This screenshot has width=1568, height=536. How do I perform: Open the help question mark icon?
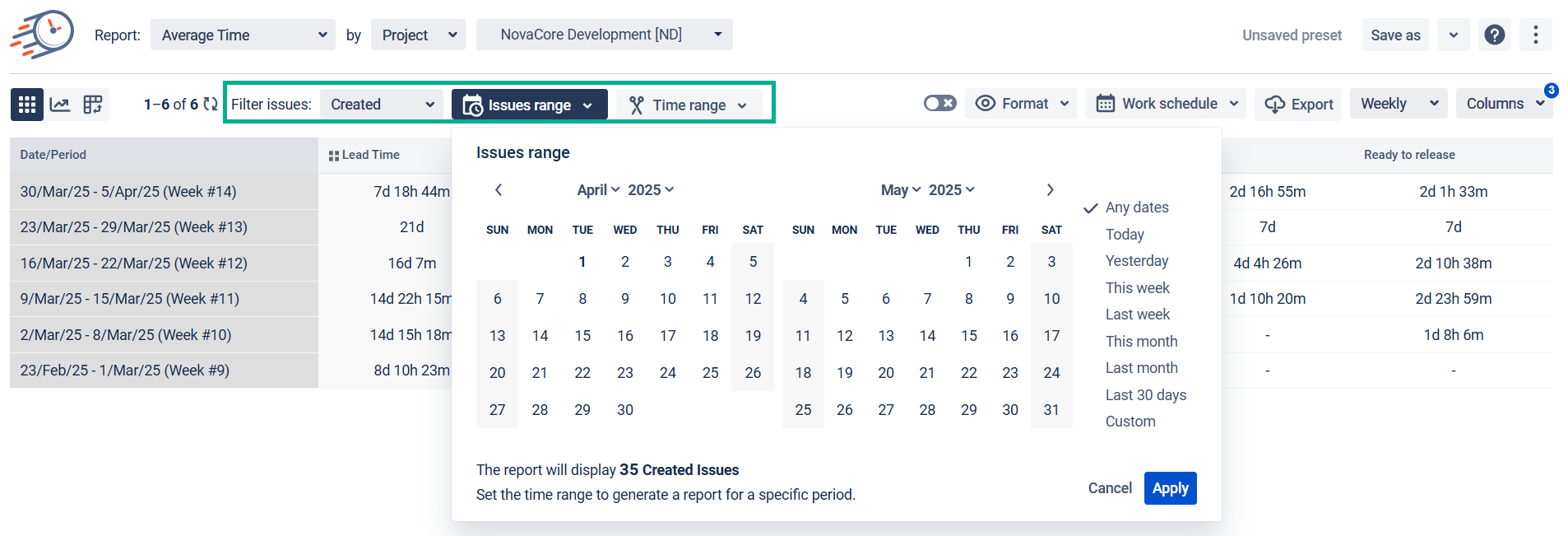pos(1494,35)
